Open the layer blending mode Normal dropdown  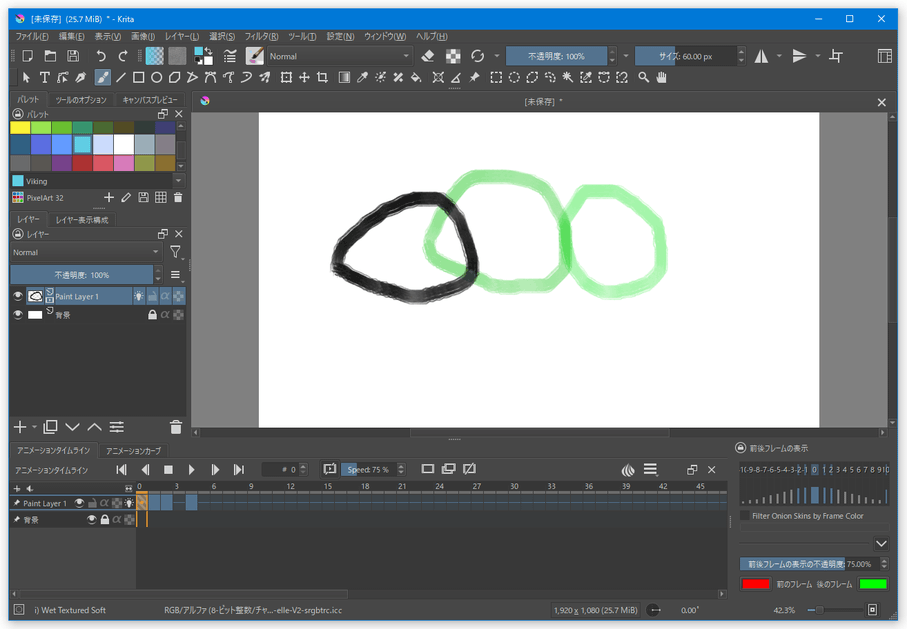pyautogui.click(x=86, y=252)
